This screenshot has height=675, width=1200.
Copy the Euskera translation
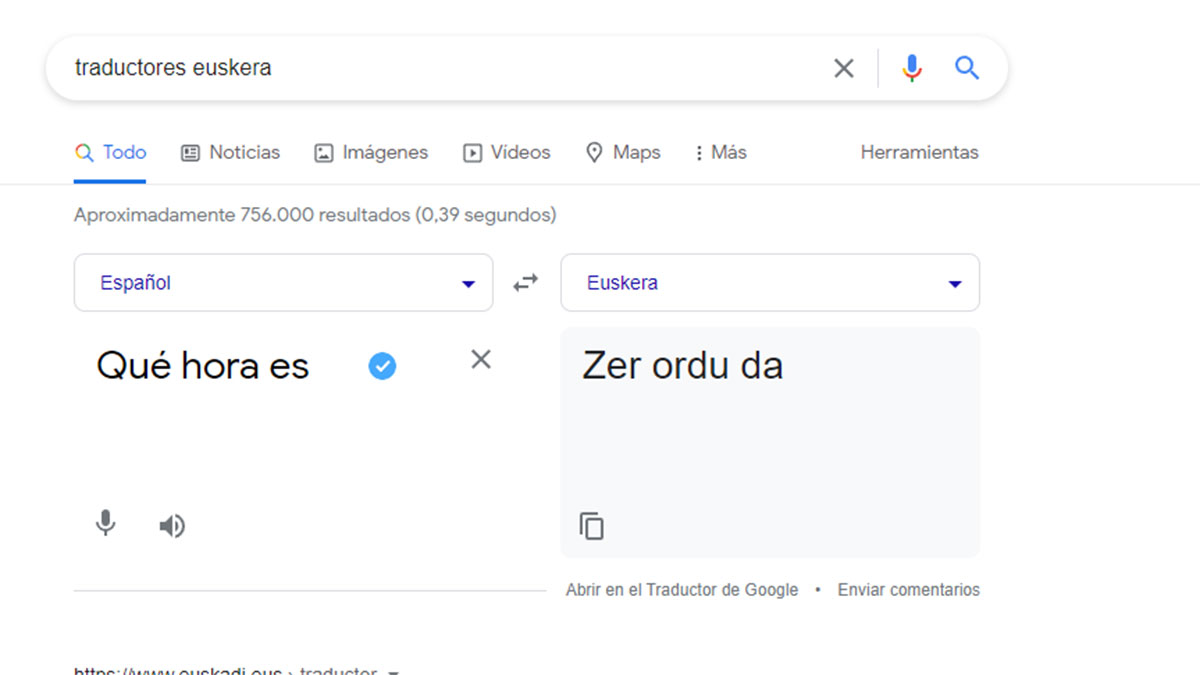[592, 526]
